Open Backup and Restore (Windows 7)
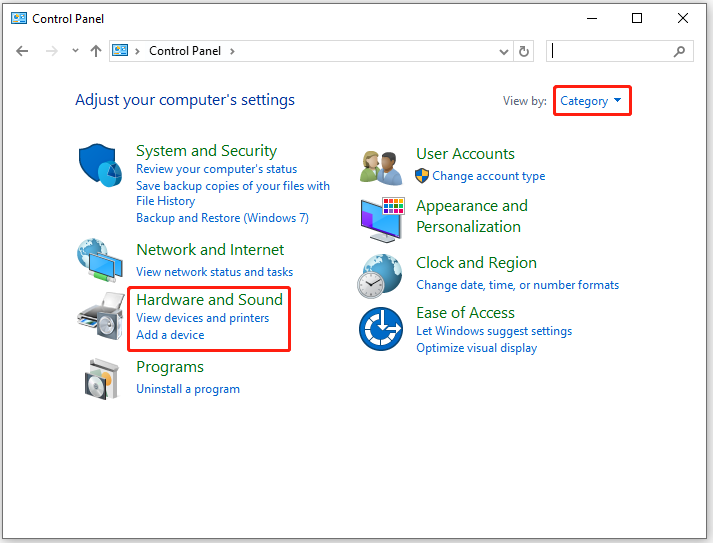Viewport: 713px width, 543px height. pos(222,218)
